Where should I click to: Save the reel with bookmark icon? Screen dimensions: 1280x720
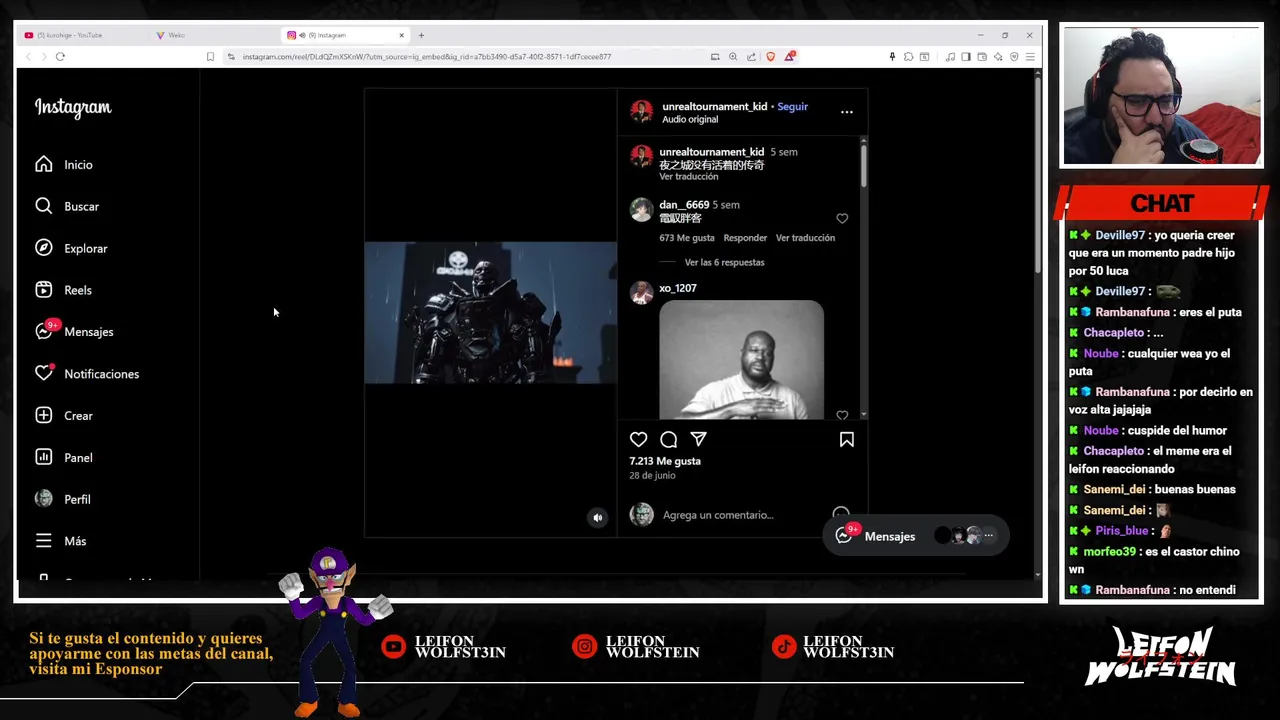[x=847, y=439]
